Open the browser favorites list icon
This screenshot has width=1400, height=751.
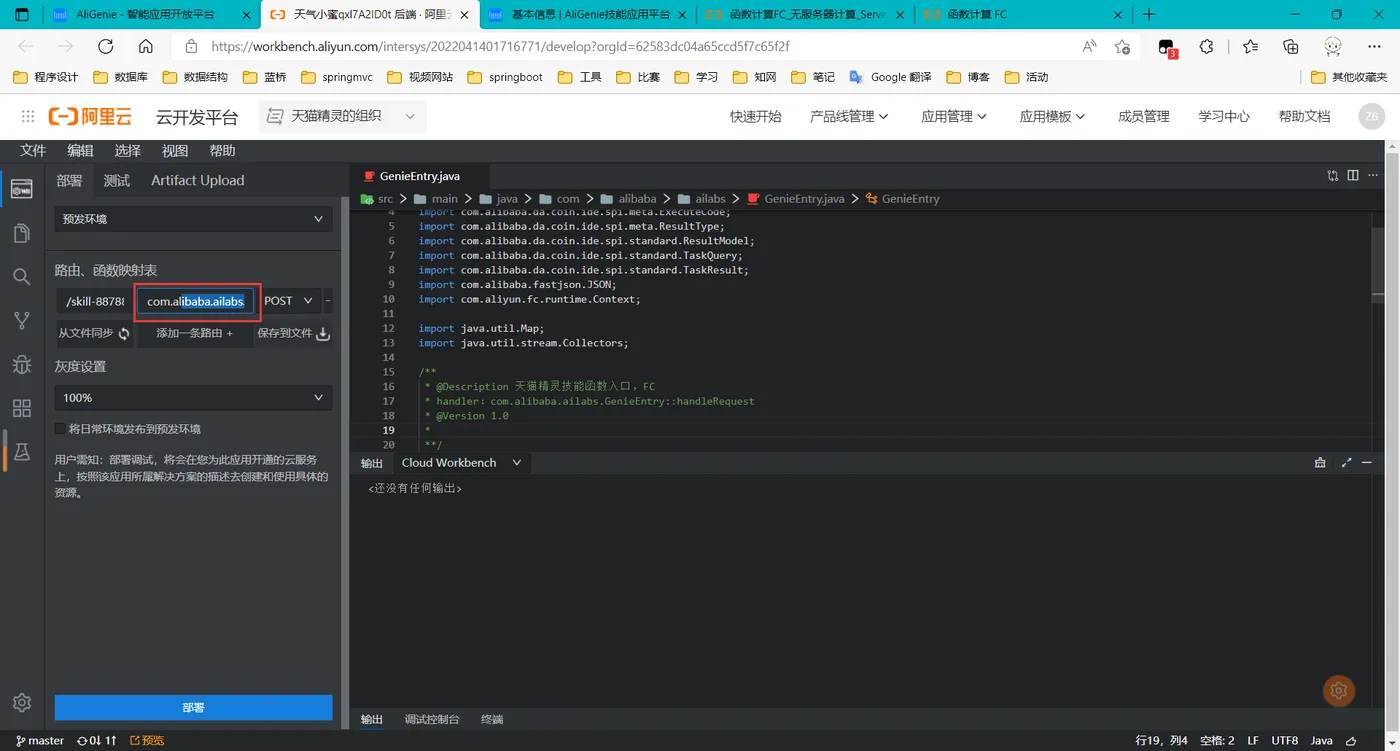(1250, 47)
